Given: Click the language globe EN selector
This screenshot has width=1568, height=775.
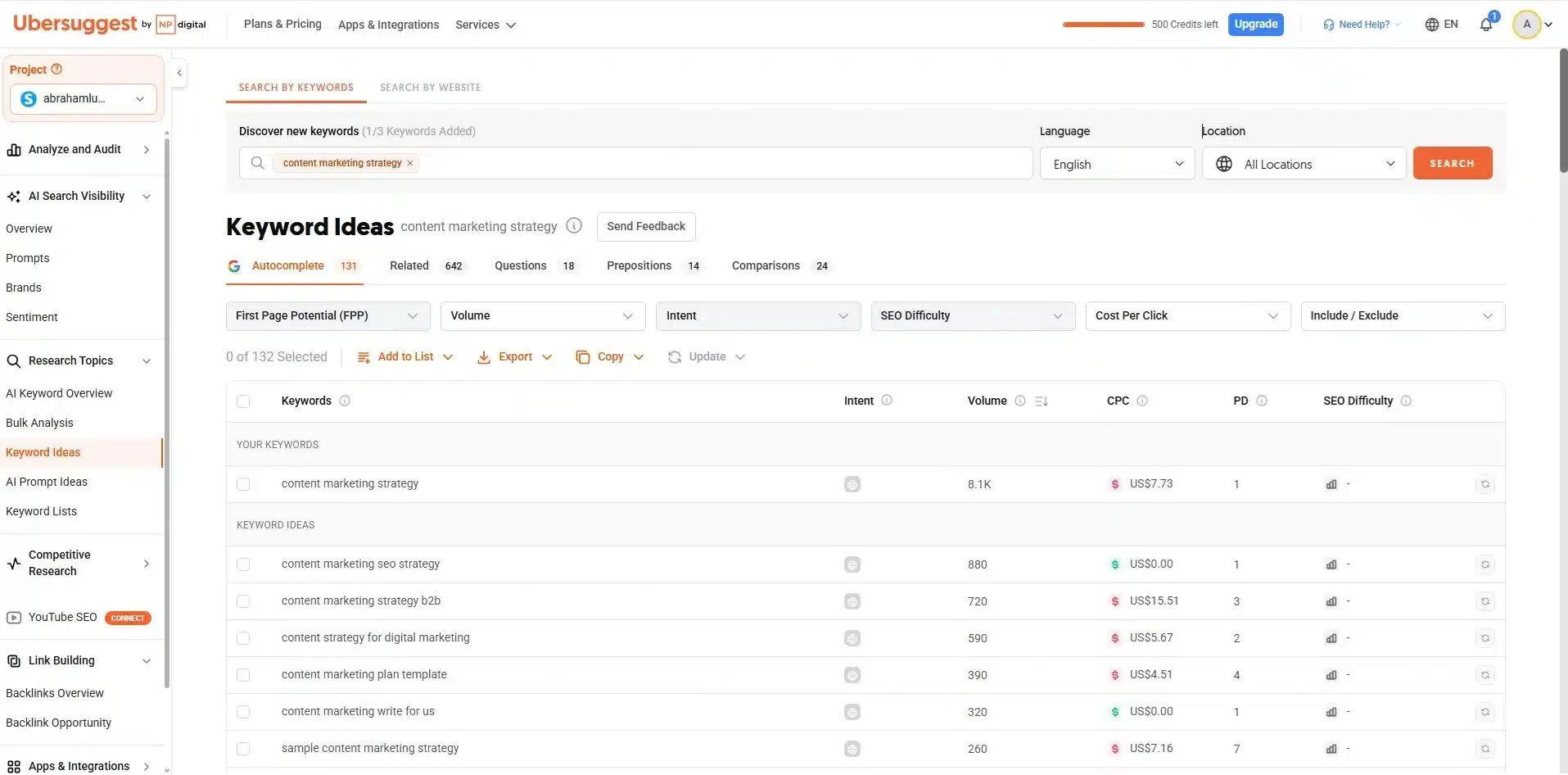Looking at the screenshot, I should pyautogui.click(x=1441, y=25).
